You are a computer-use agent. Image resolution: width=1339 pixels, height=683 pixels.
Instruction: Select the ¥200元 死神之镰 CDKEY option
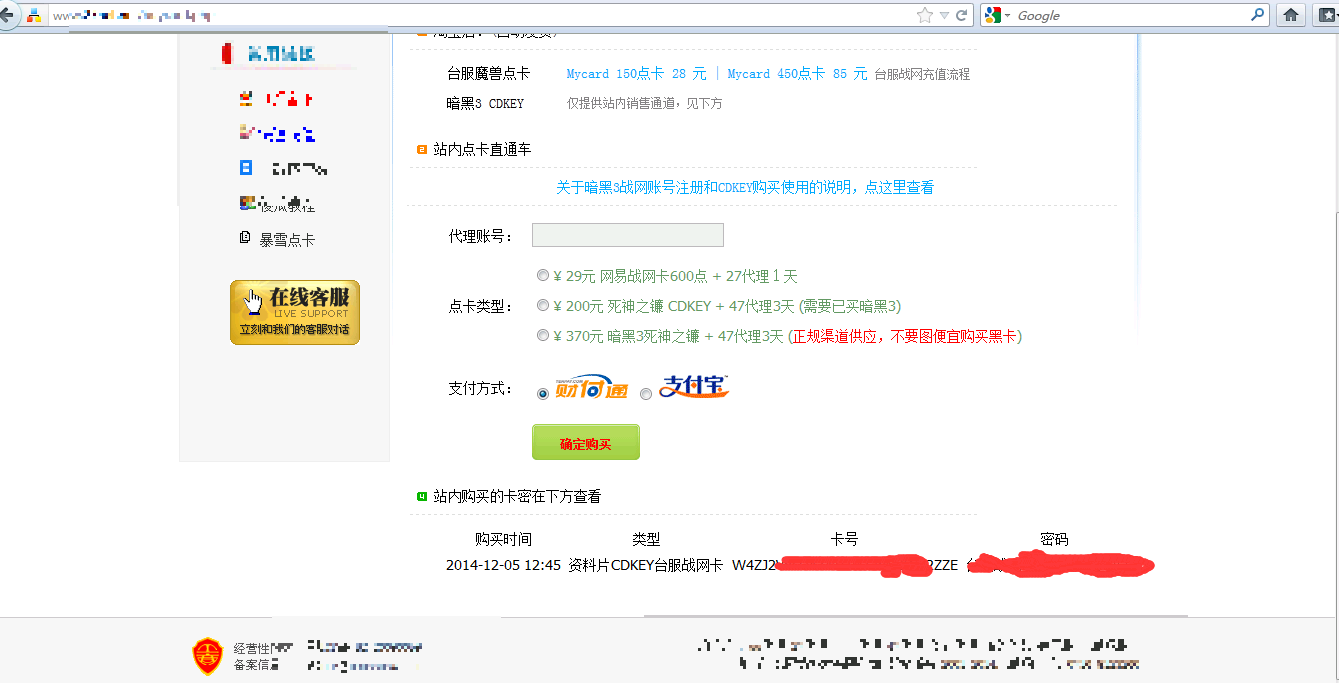[543, 306]
